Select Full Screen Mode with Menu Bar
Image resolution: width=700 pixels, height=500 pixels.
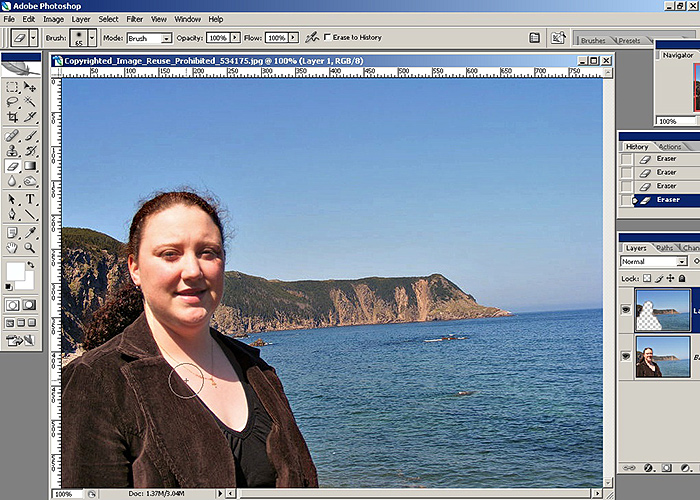(21, 322)
